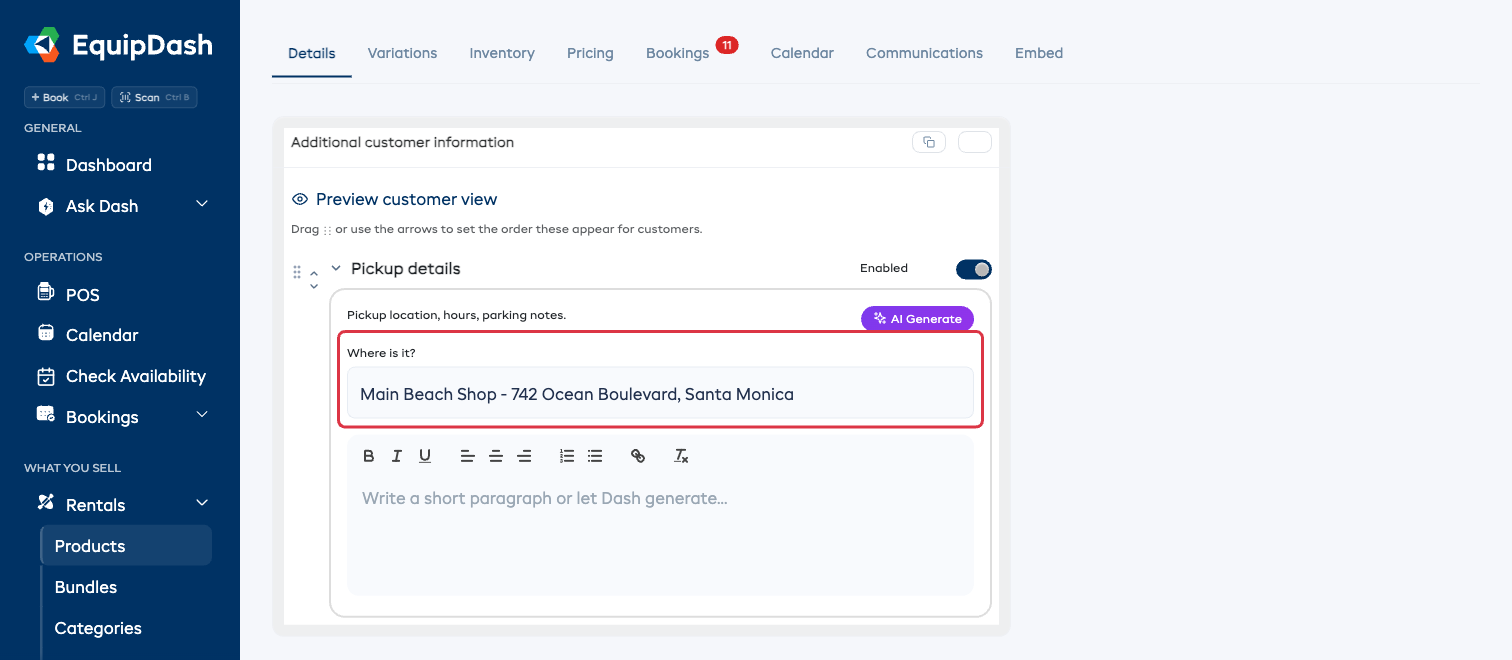
Task: Click the AI Generate button
Action: [917, 319]
